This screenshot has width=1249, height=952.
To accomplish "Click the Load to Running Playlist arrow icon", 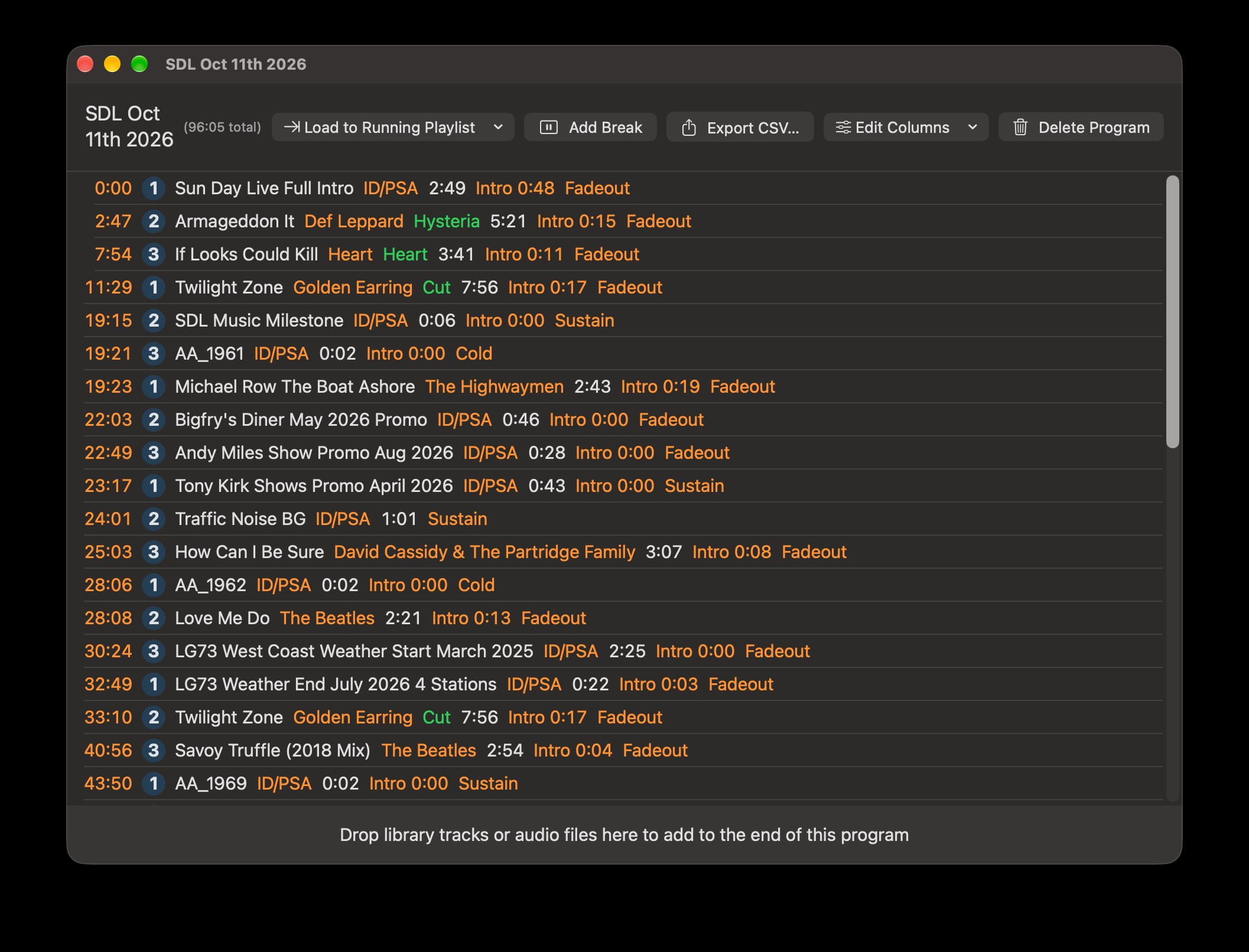I will tap(291, 127).
